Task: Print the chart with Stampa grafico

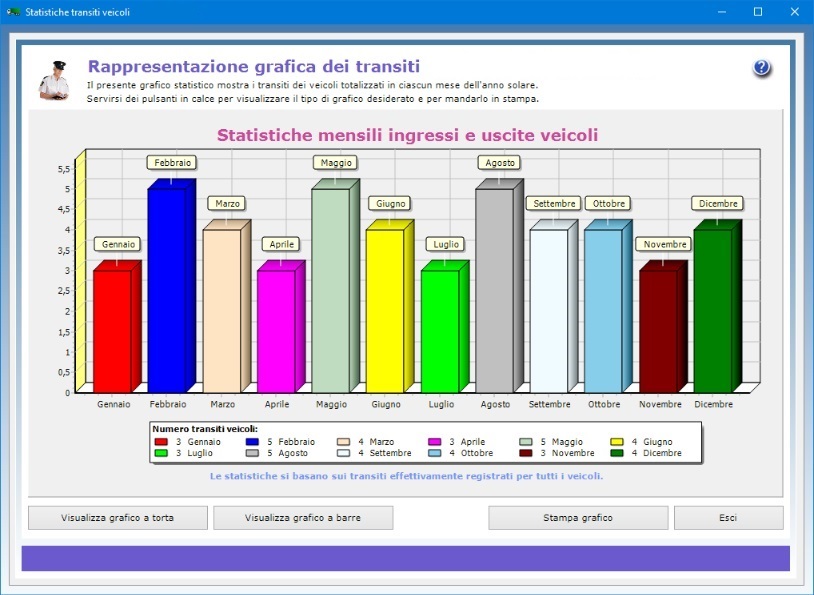Action: [578, 518]
